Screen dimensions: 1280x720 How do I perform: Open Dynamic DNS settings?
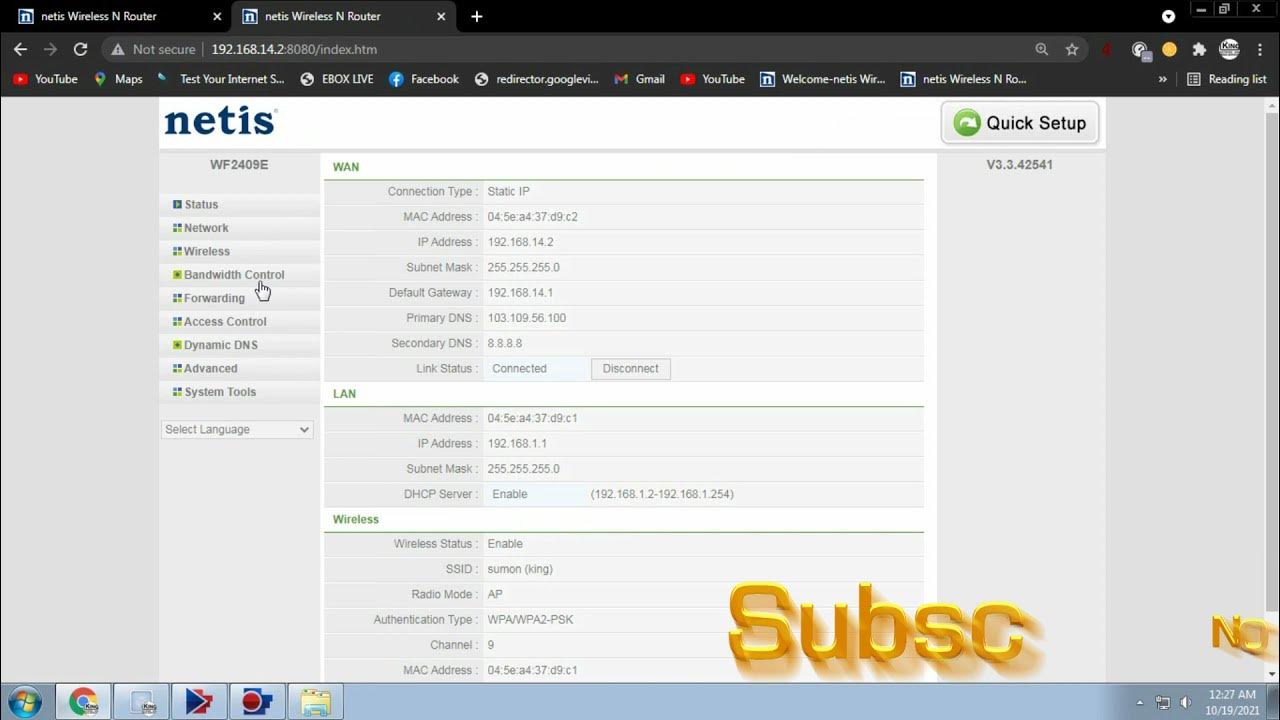[220, 345]
